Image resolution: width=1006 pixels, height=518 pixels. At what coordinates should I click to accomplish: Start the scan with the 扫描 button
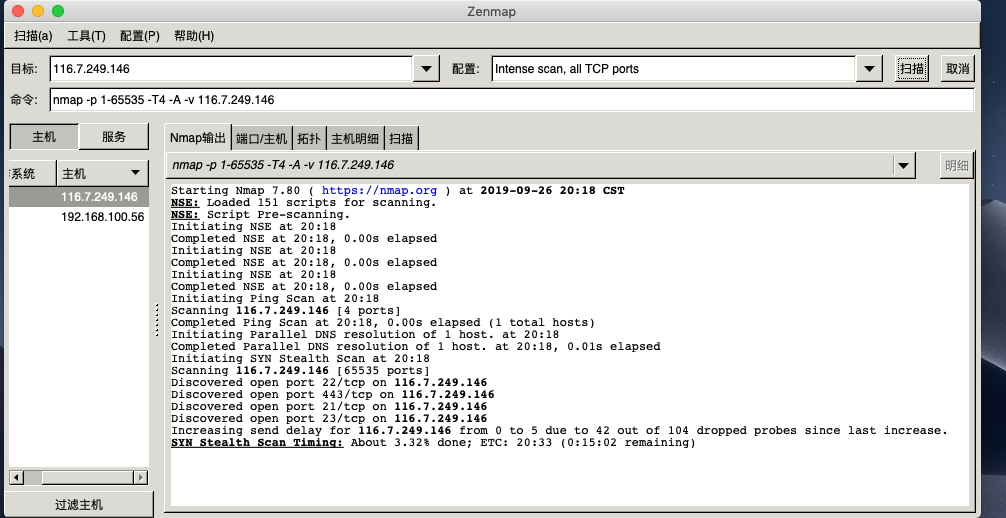pos(912,69)
